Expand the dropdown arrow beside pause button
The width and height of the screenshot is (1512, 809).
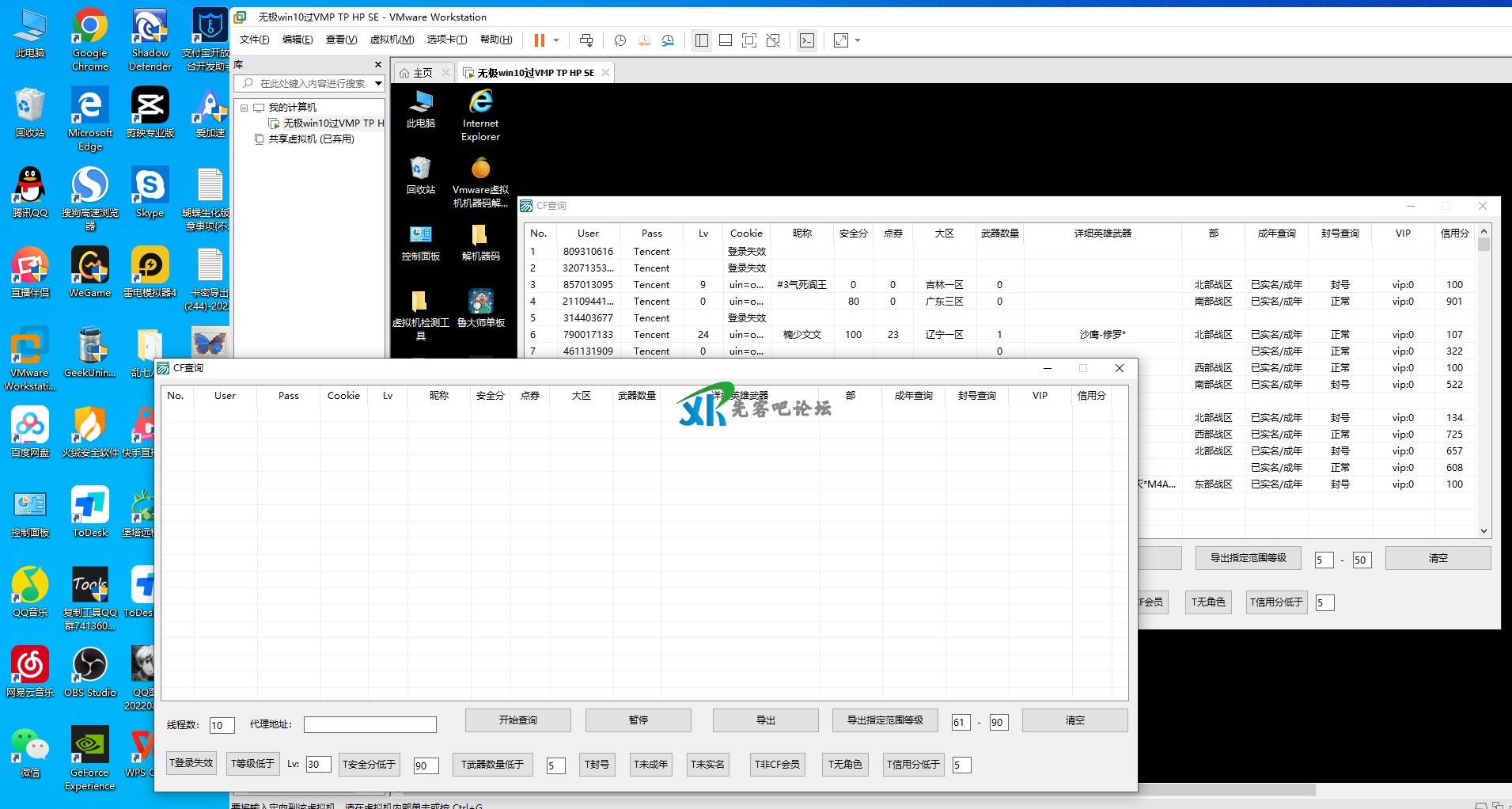coord(556,40)
